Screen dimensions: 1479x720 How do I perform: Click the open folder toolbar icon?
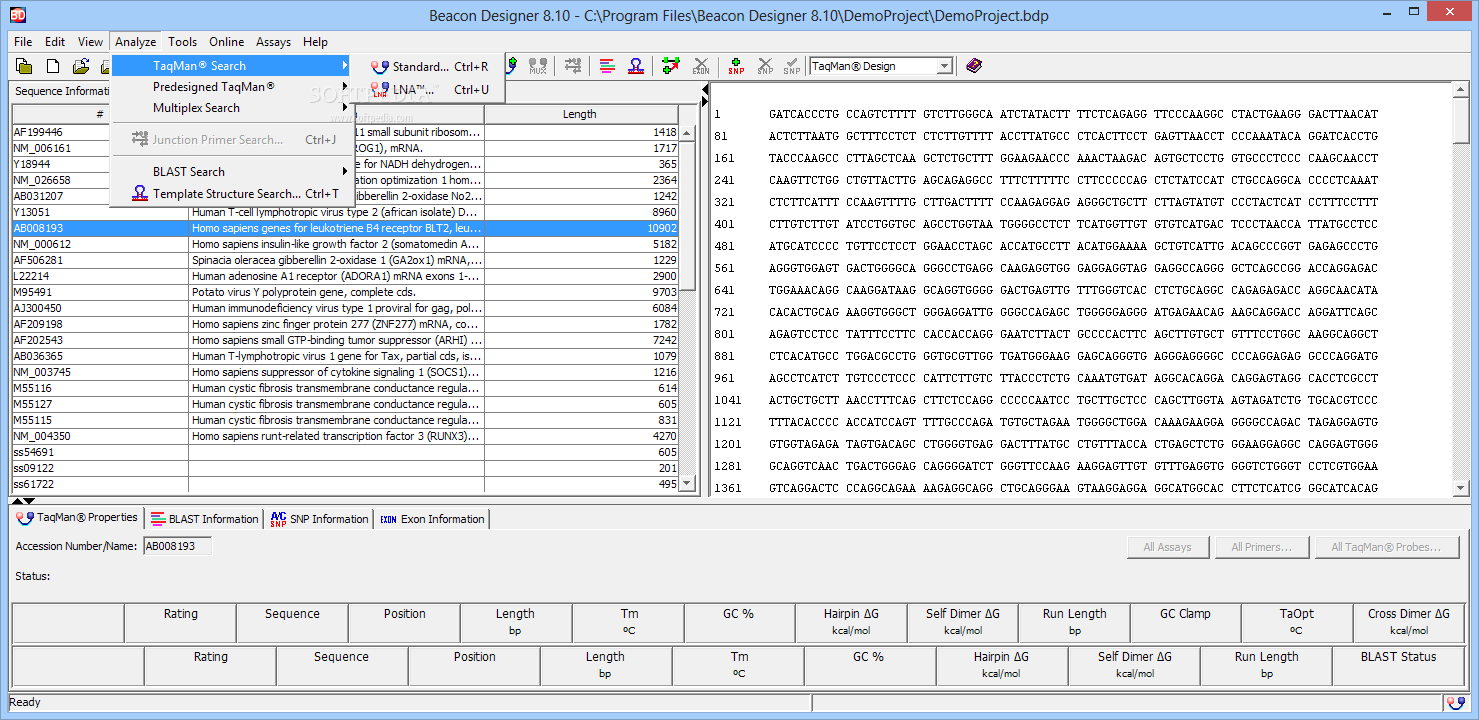pyautogui.click(x=81, y=66)
